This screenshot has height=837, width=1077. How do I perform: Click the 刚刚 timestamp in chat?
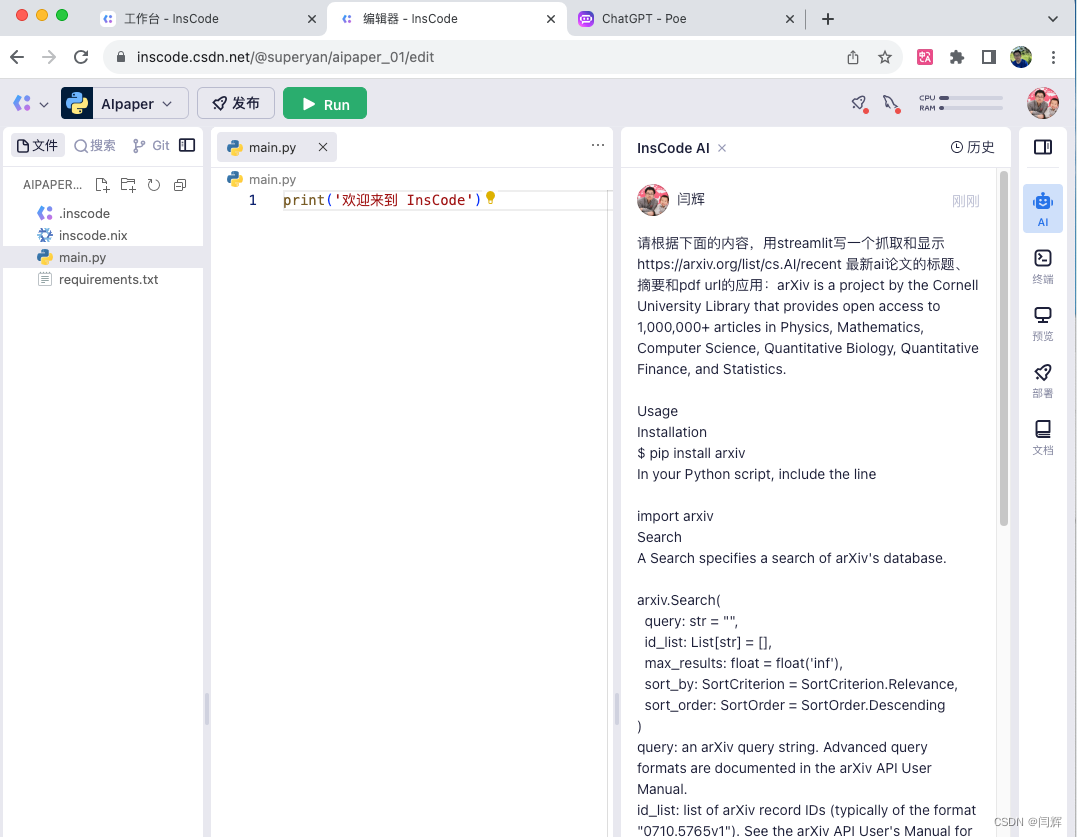965,201
